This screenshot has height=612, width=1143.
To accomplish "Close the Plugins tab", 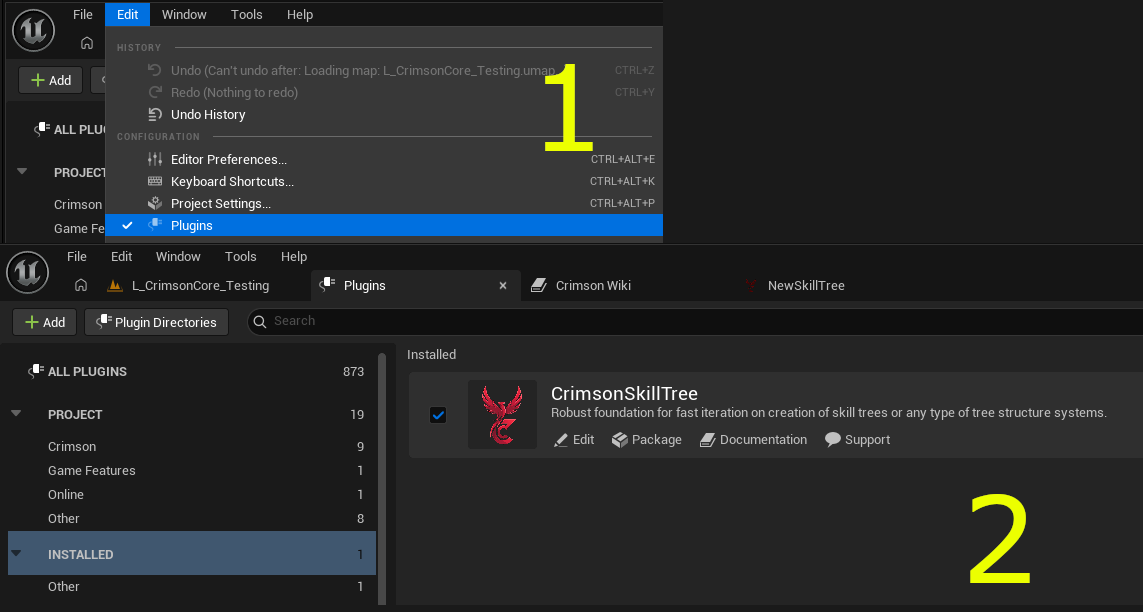I will point(503,286).
